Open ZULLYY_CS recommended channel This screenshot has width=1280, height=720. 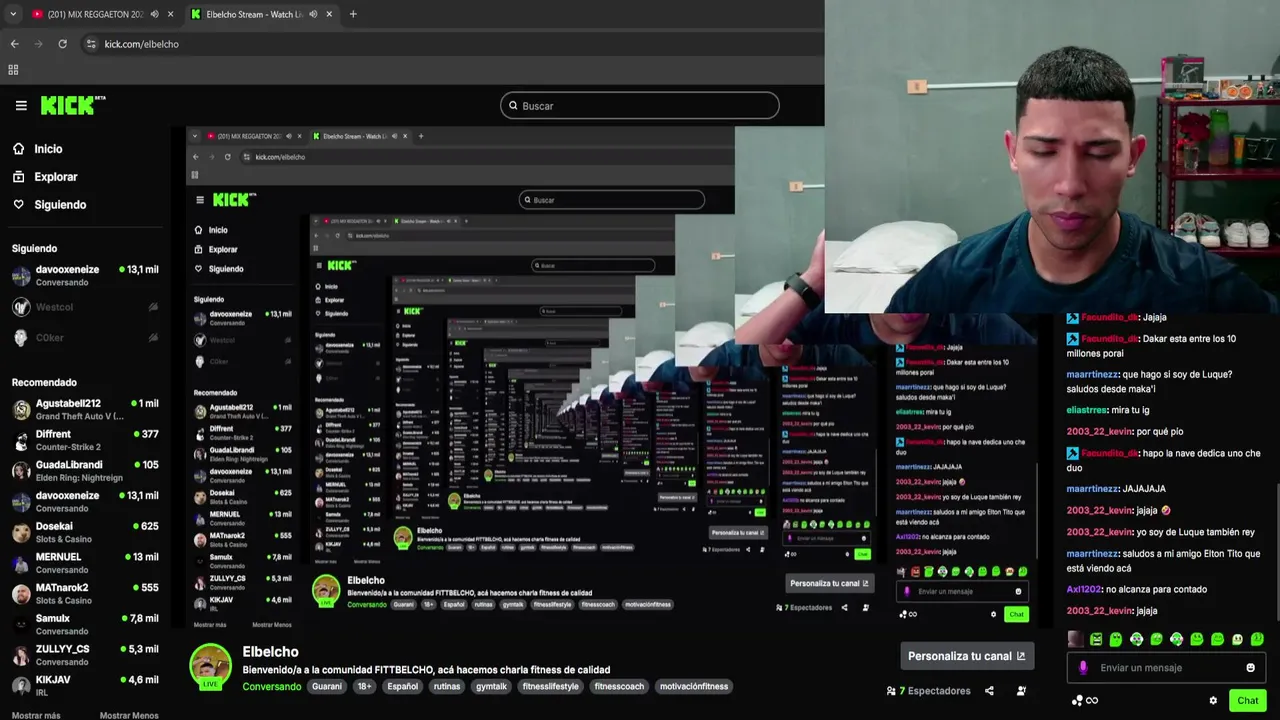point(85,655)
